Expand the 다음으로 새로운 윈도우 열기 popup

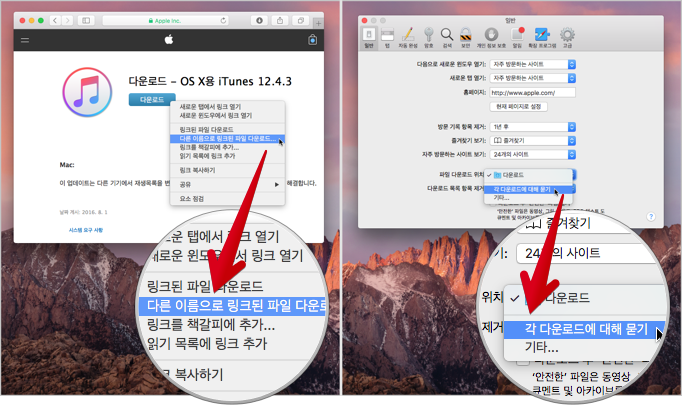pyautogui.click(x=532, y=64)
